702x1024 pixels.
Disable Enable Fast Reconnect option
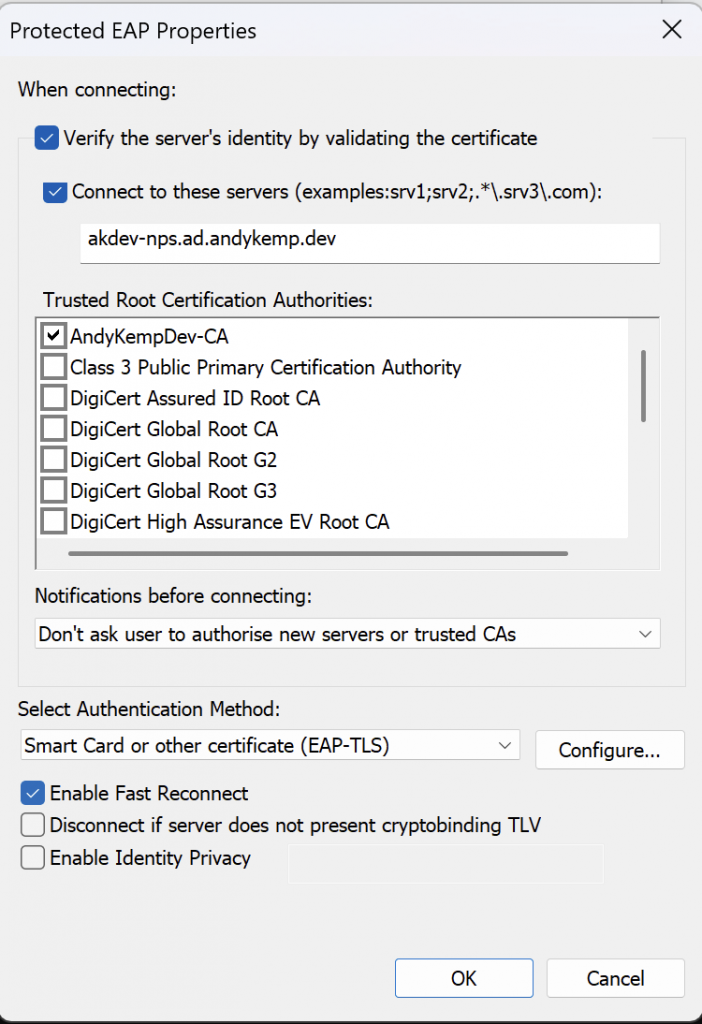[33, 793]
